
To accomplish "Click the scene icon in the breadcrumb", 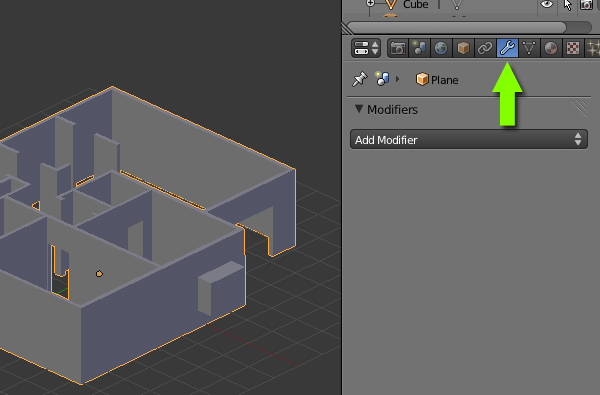I will (382, 78).
